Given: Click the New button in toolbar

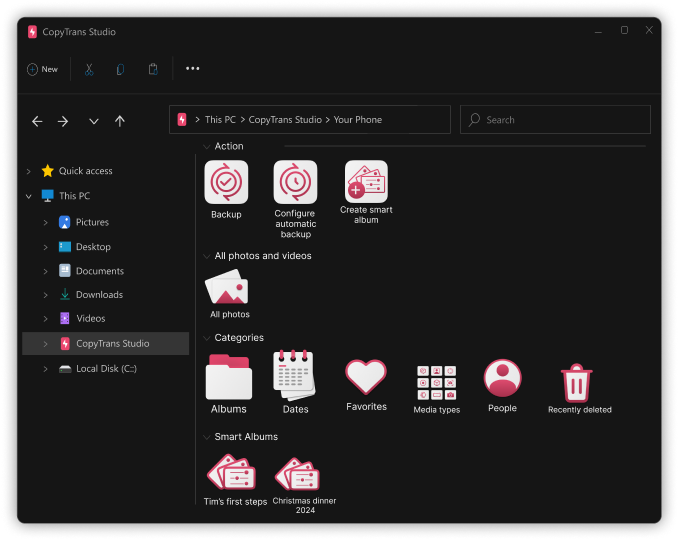Looking at the screenshot, I should pos(42,69).
